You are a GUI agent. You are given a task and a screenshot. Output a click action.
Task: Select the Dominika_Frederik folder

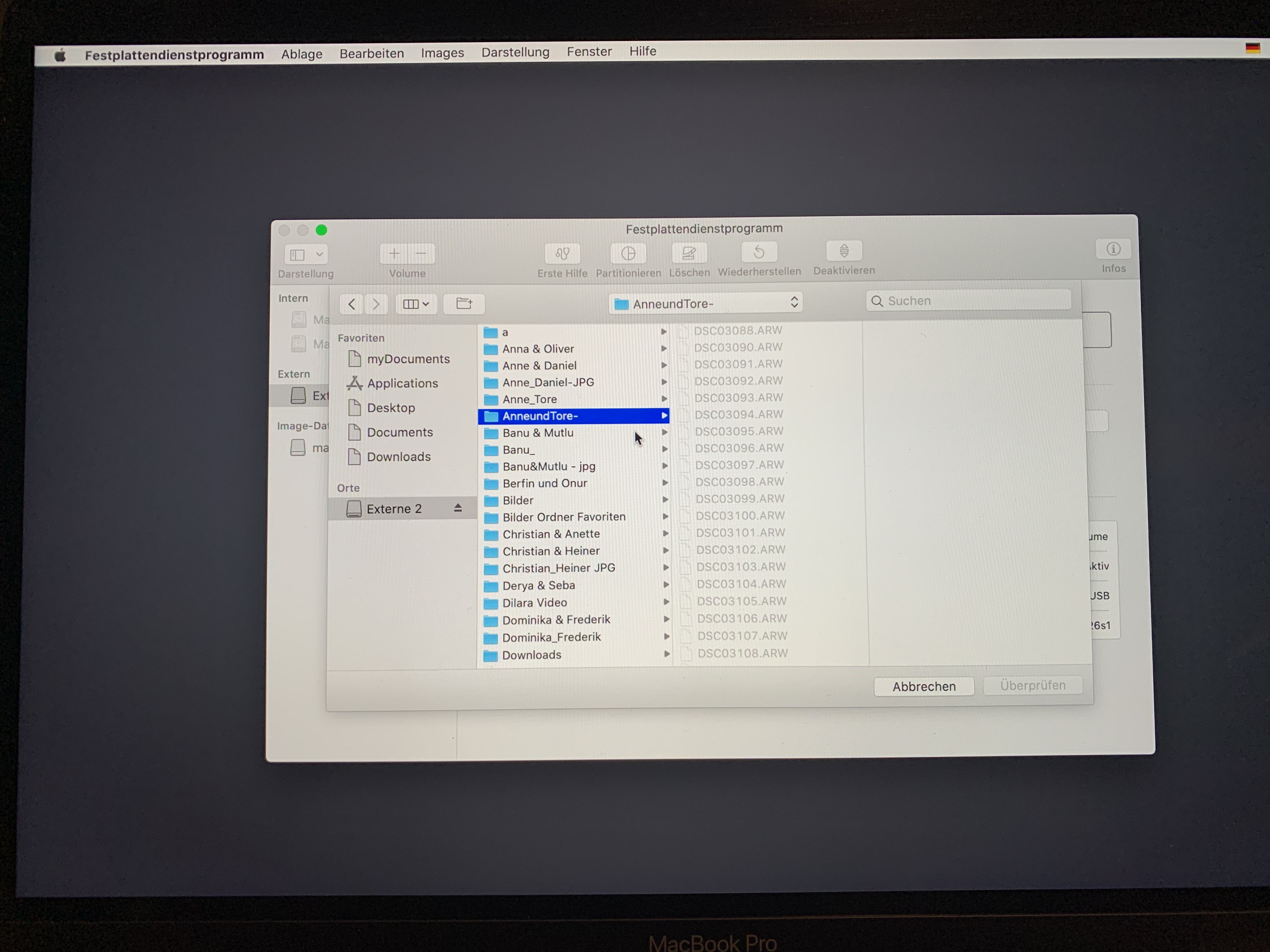(x=574, y=637)
